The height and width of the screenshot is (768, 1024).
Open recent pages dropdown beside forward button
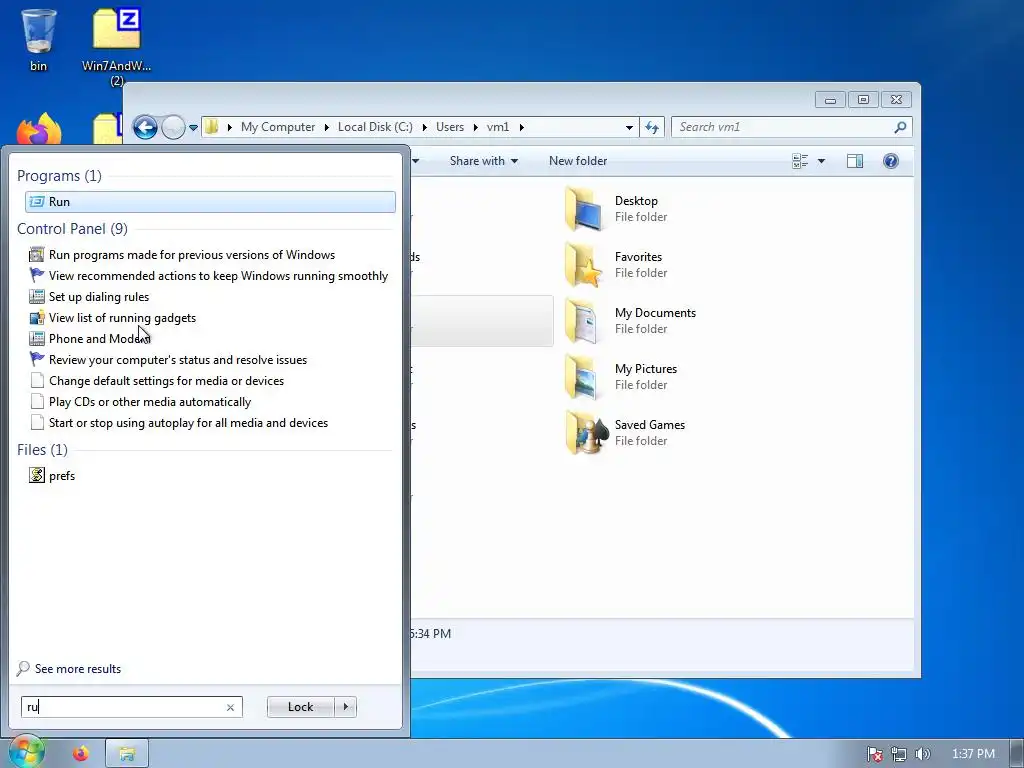click(x=193, y=128)
